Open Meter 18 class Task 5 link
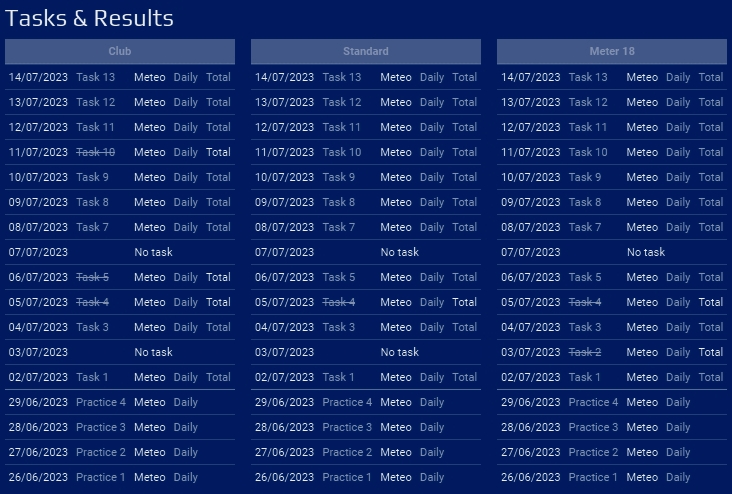Viewport: 732px width, 494px height. 585,277
